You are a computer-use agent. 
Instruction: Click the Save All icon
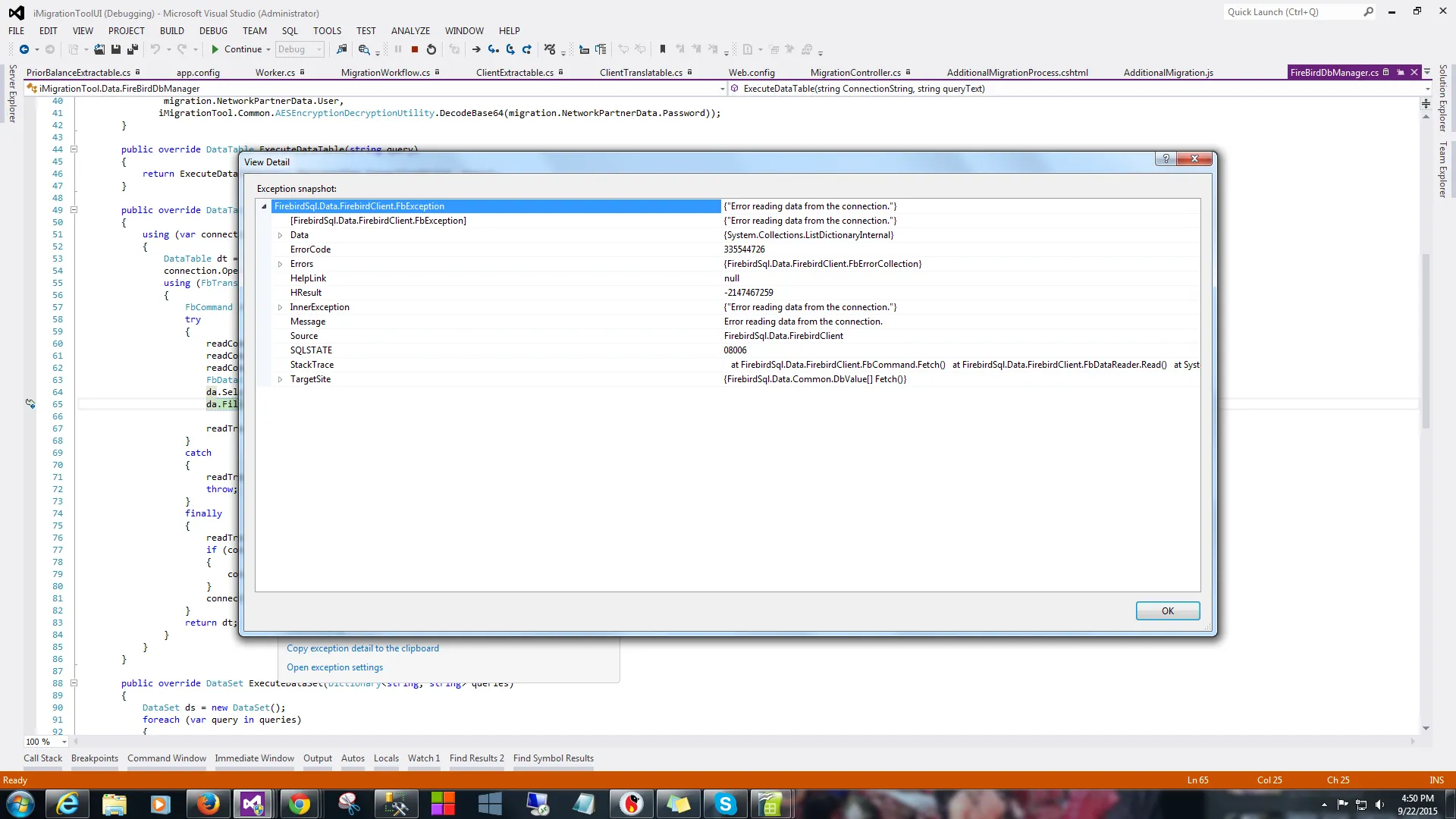click(132, 49)
